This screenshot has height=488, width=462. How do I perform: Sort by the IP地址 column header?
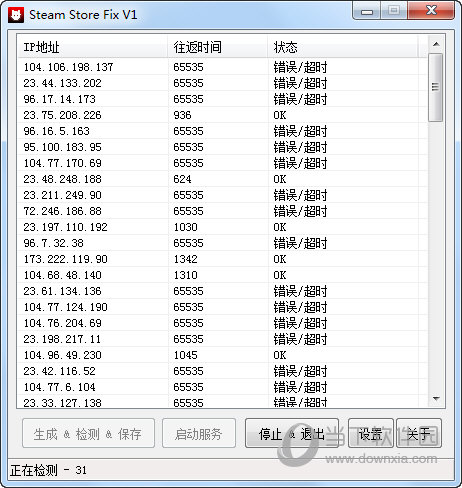tap(92, 47)
